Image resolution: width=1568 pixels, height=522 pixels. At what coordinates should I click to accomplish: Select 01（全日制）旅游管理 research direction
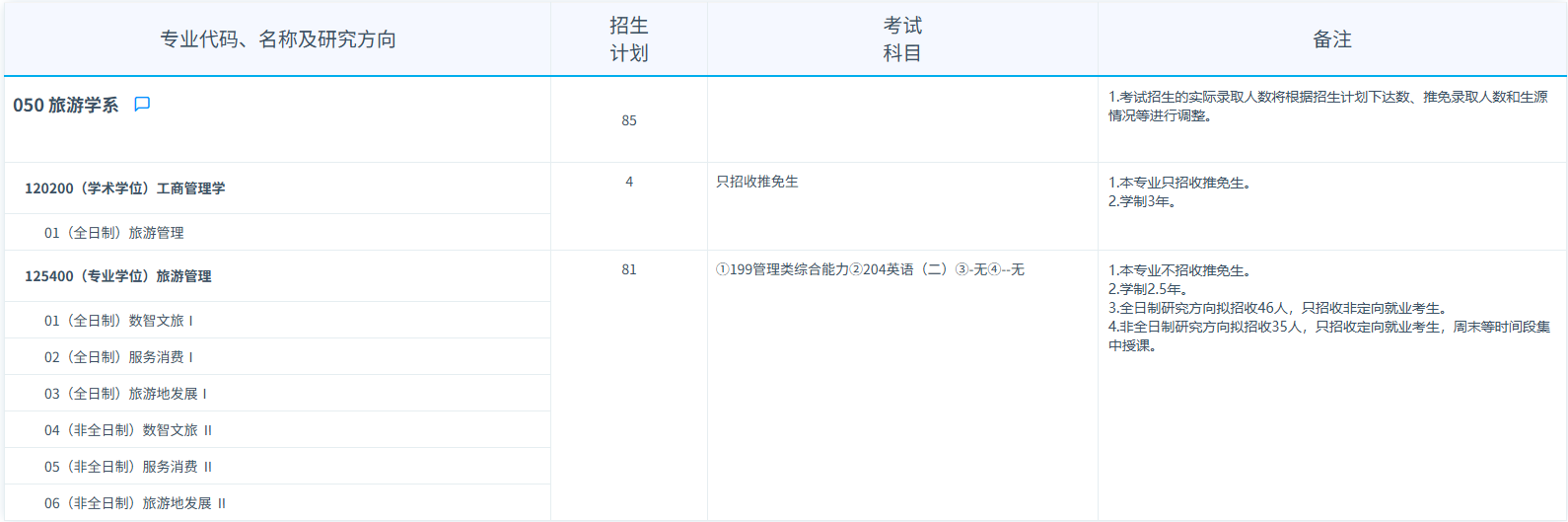tap(114, 233)
